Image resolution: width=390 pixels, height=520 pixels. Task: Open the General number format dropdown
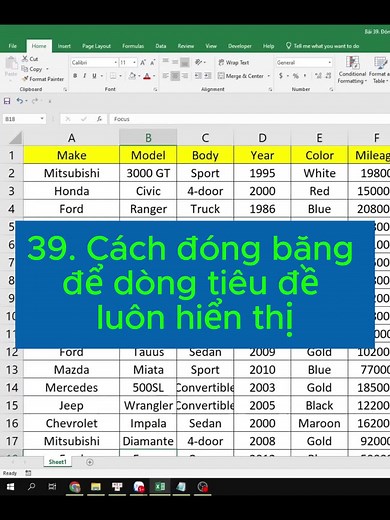tap(330, 62)
